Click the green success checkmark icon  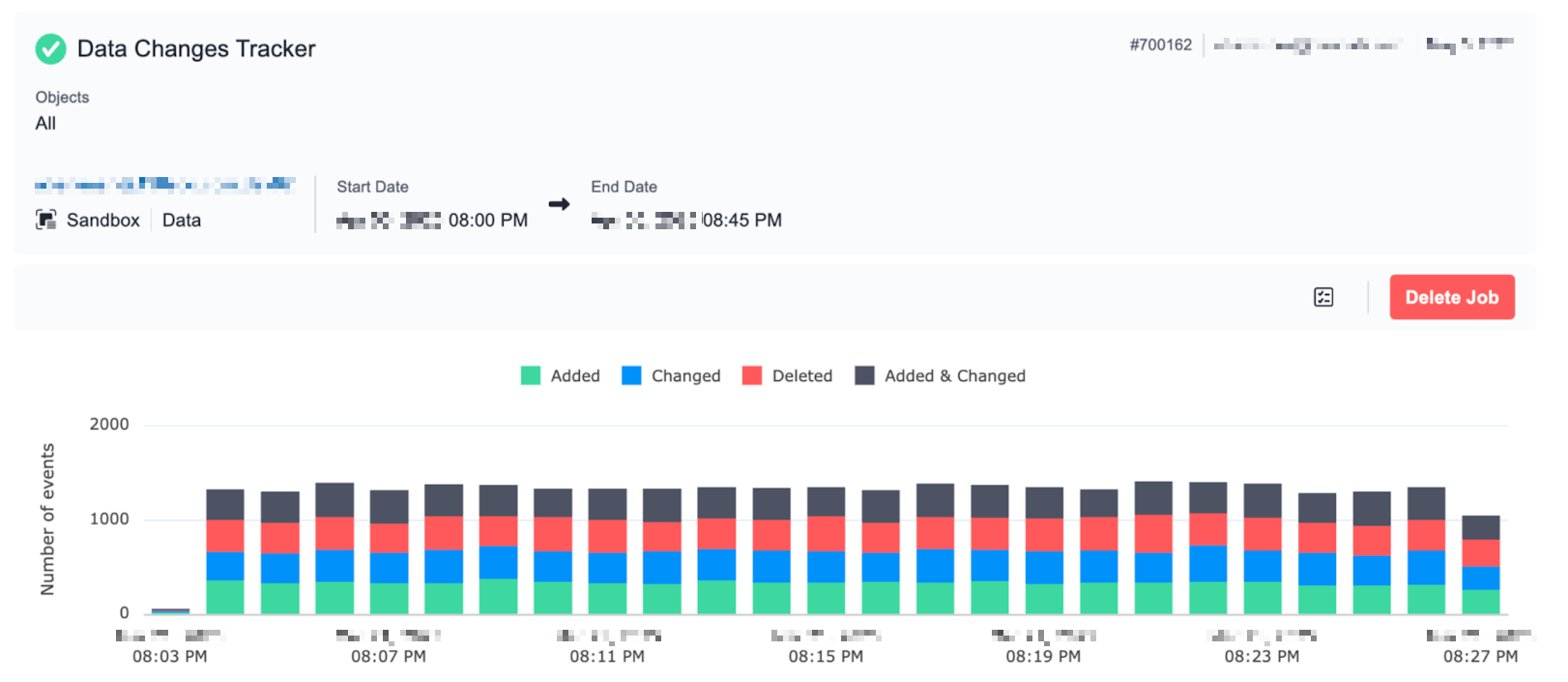pyautogui.click(x=50, y=48)
